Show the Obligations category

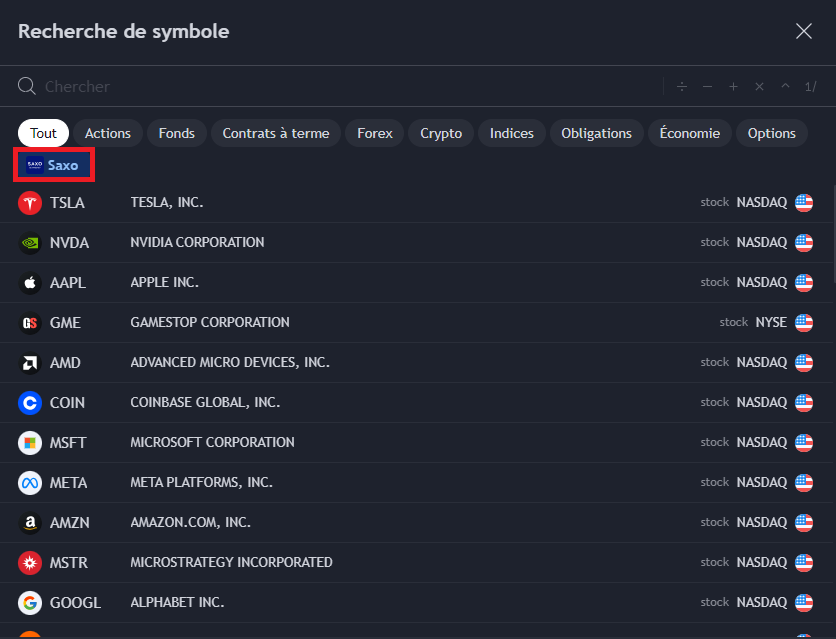[x=596, y=133]
